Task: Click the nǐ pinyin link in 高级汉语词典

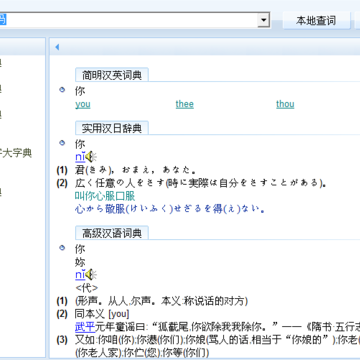Action: (x=80, y=275)
